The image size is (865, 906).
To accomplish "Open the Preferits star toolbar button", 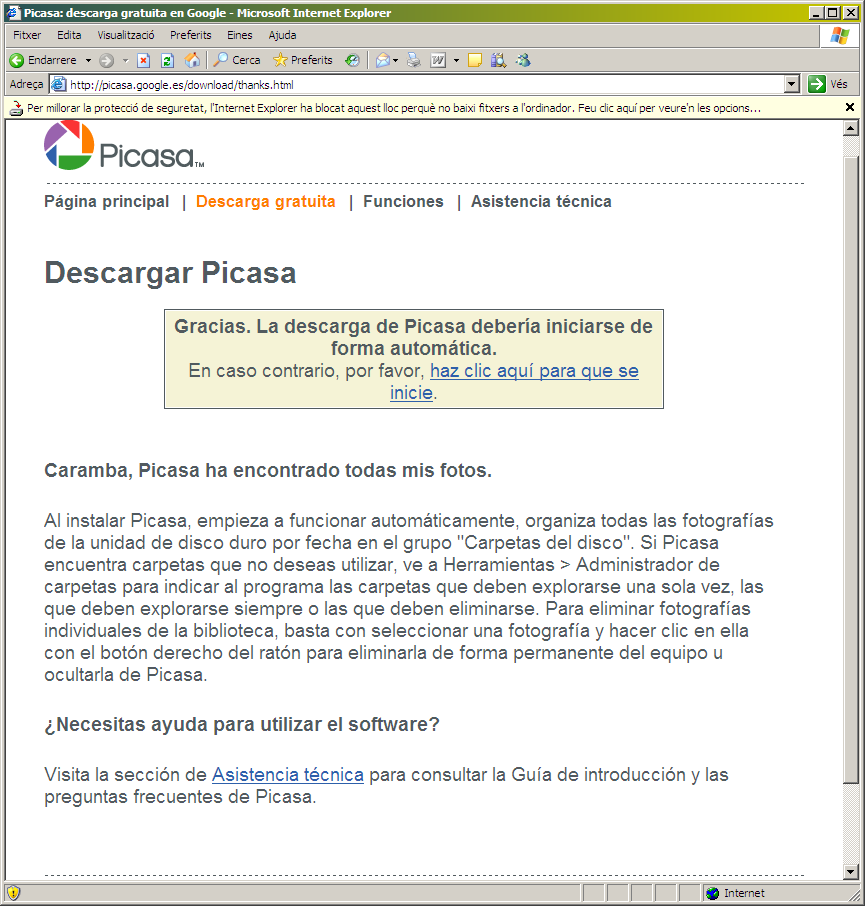I will pyautogui.click(x=303, y=60).
